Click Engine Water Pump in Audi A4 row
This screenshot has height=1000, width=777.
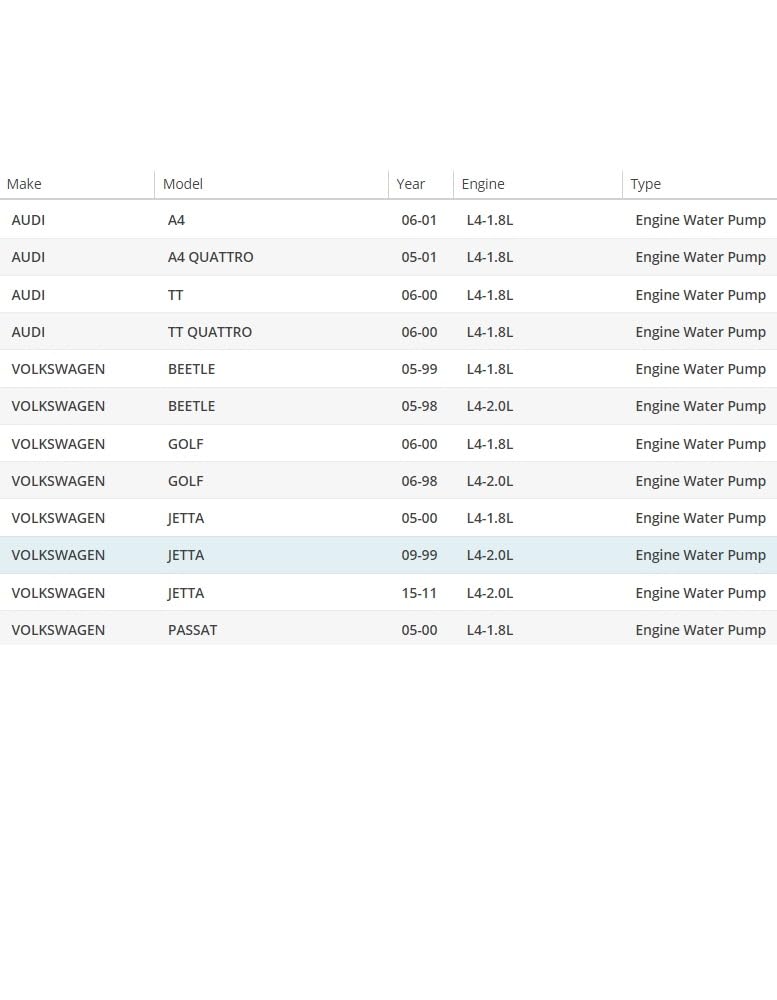[700, 220]
